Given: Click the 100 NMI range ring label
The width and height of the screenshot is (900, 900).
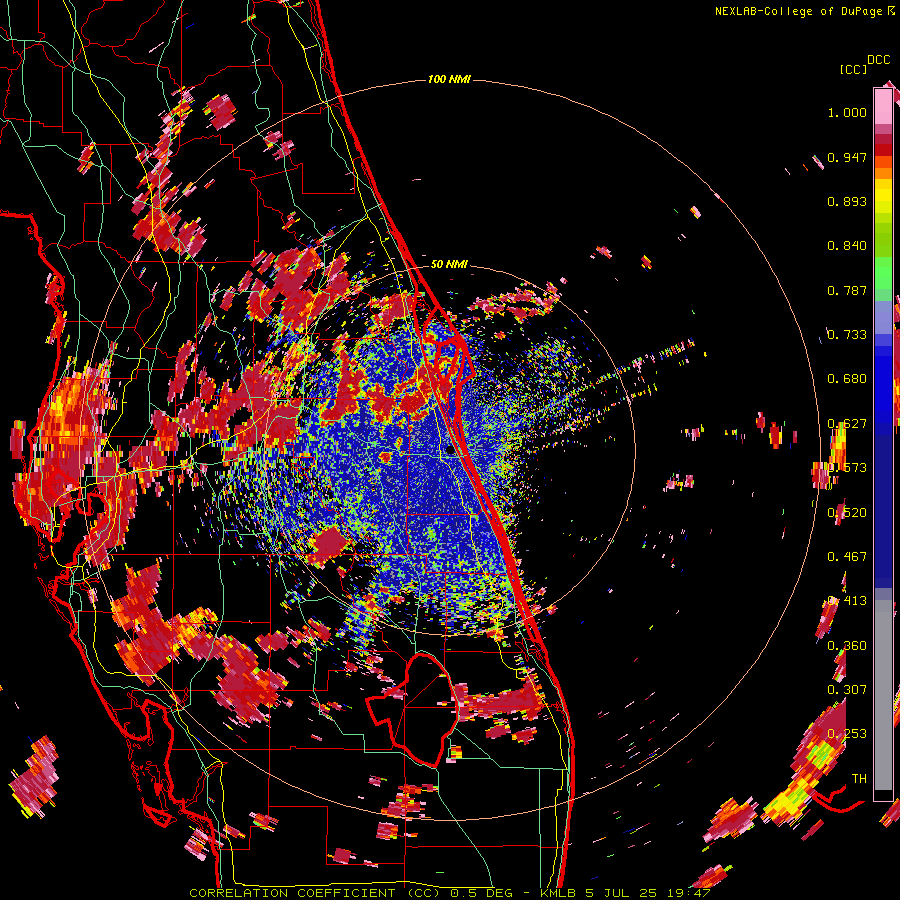Looking at the screenshot, I should [449, 79].
